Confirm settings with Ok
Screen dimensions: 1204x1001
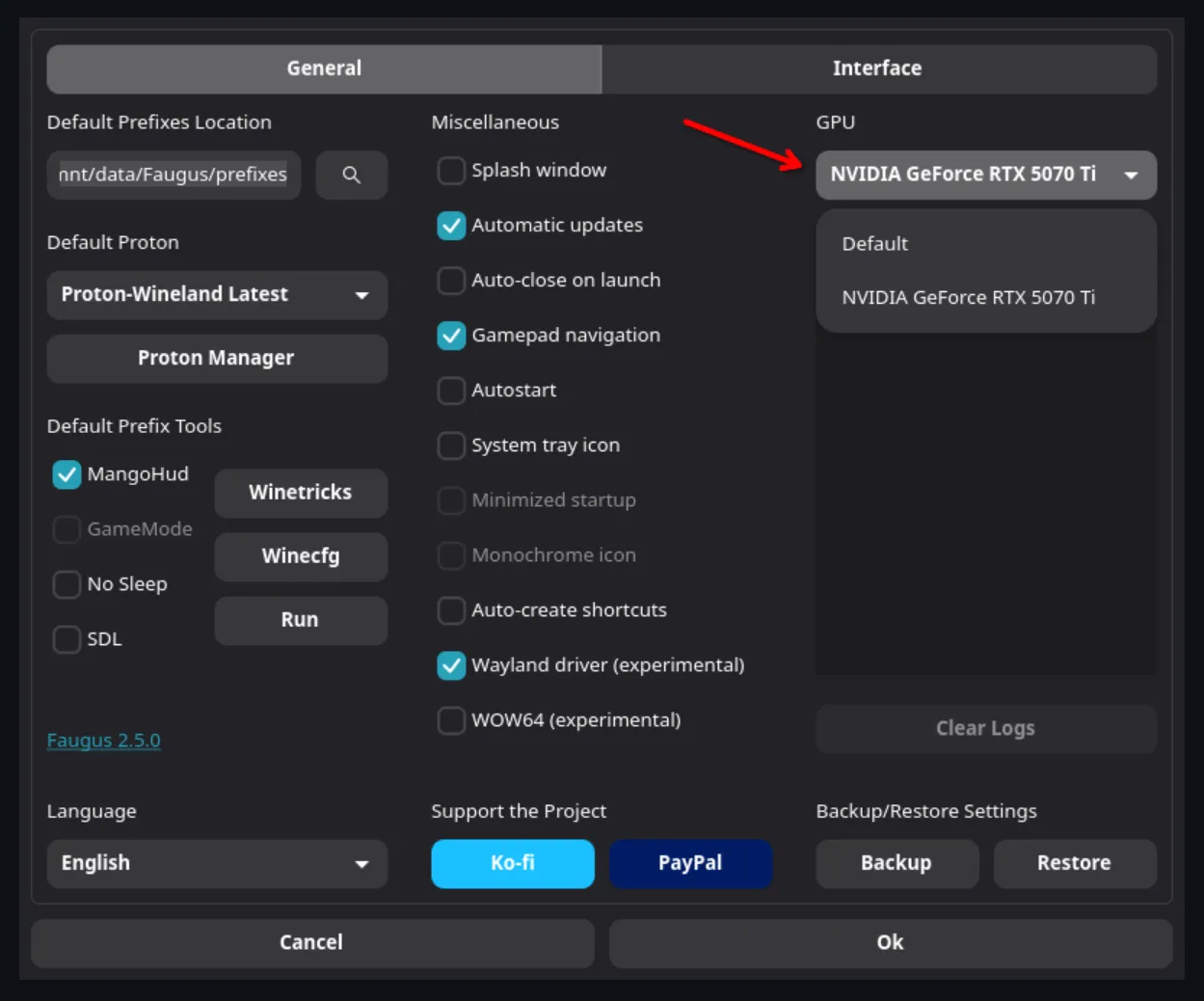891,943
